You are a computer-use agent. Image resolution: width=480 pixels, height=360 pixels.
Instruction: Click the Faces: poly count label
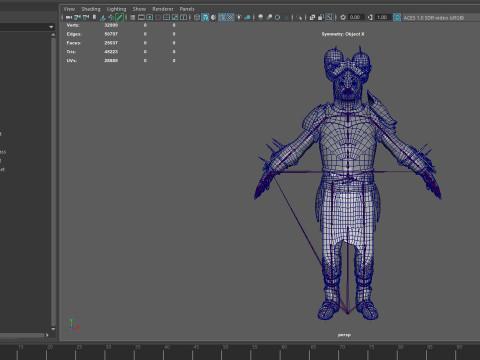point(74,43)
